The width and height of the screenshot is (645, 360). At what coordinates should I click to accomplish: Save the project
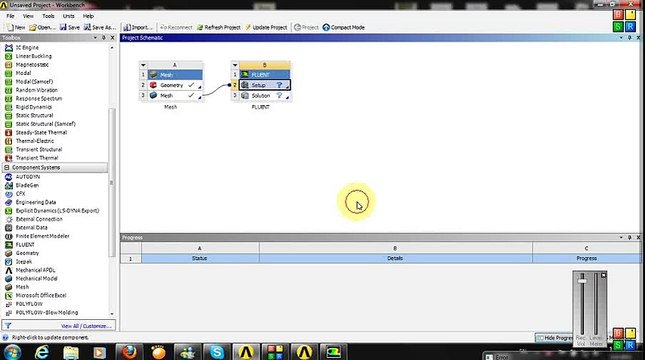70,28
